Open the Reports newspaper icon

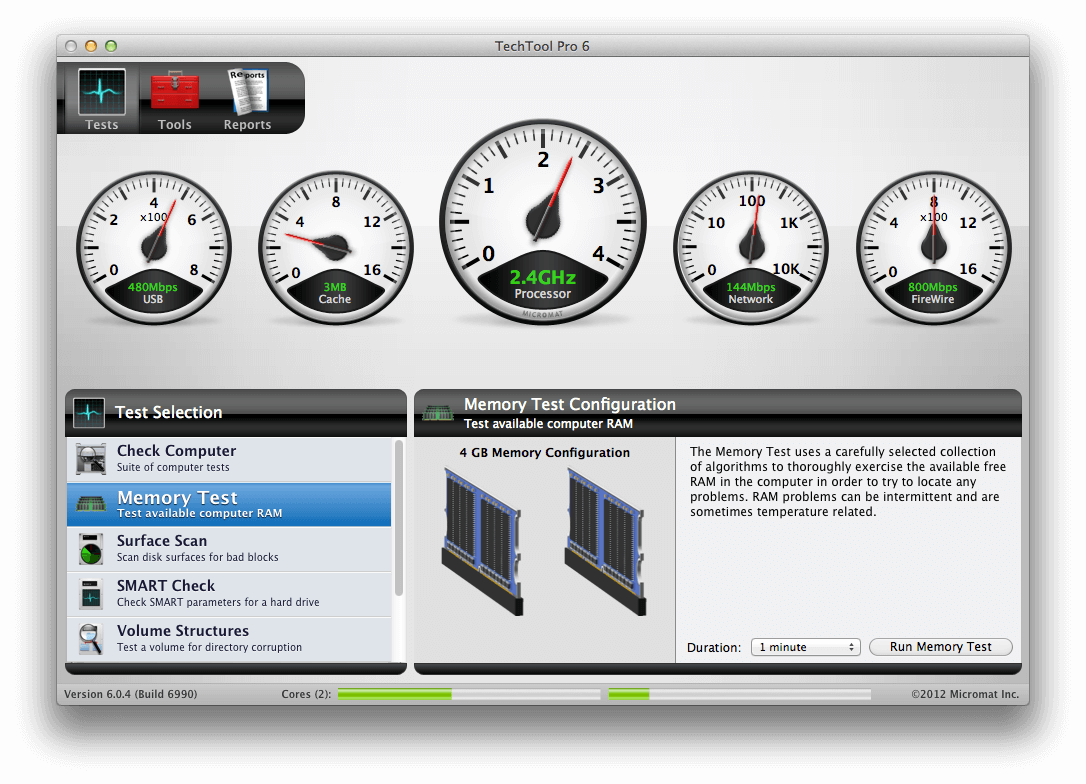pos(247,91)
